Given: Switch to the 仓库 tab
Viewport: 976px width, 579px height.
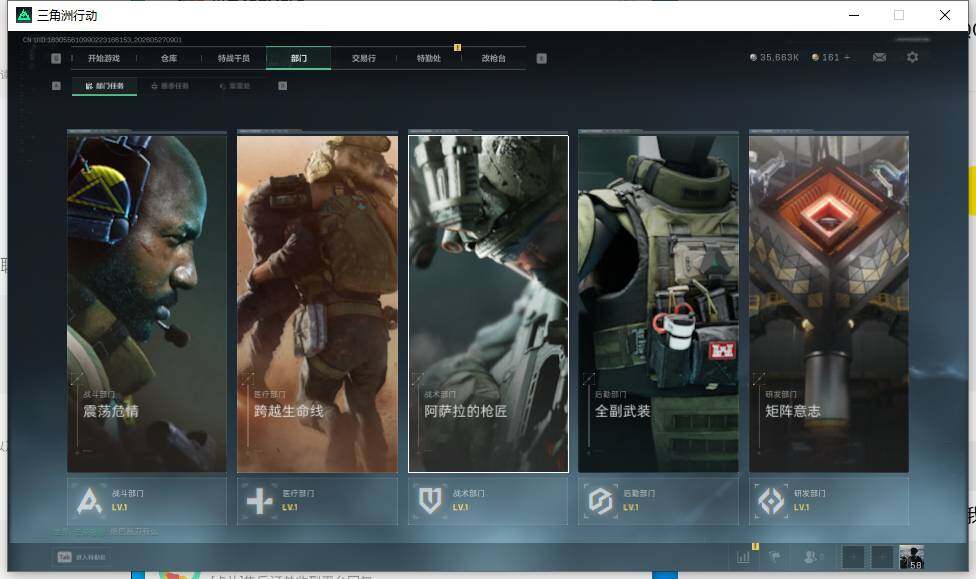Looking at the screenshot, I should click(x=169, y=58).
